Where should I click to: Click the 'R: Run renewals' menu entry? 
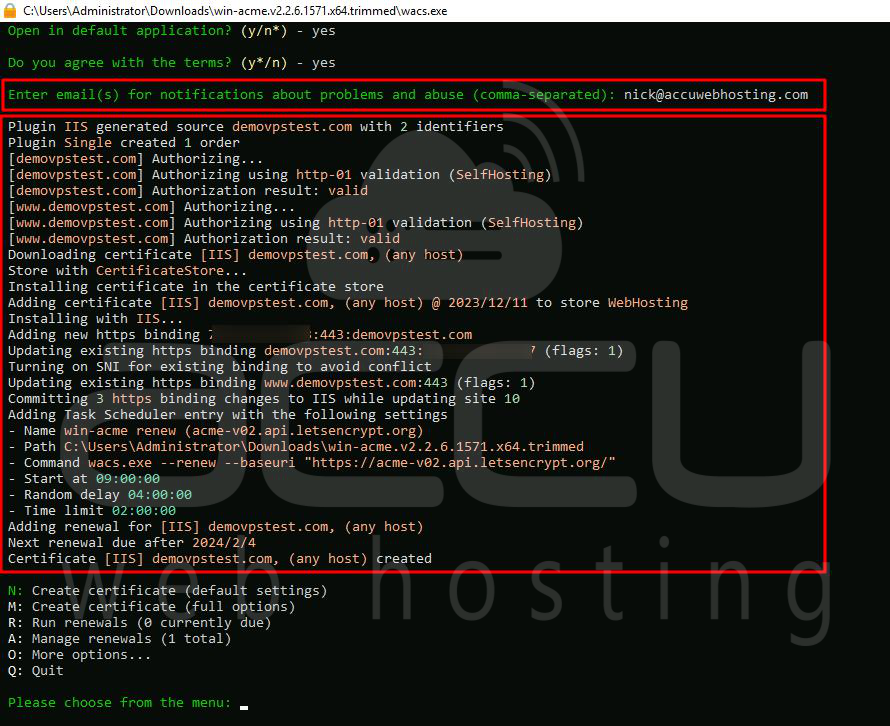tap(139, 623)
